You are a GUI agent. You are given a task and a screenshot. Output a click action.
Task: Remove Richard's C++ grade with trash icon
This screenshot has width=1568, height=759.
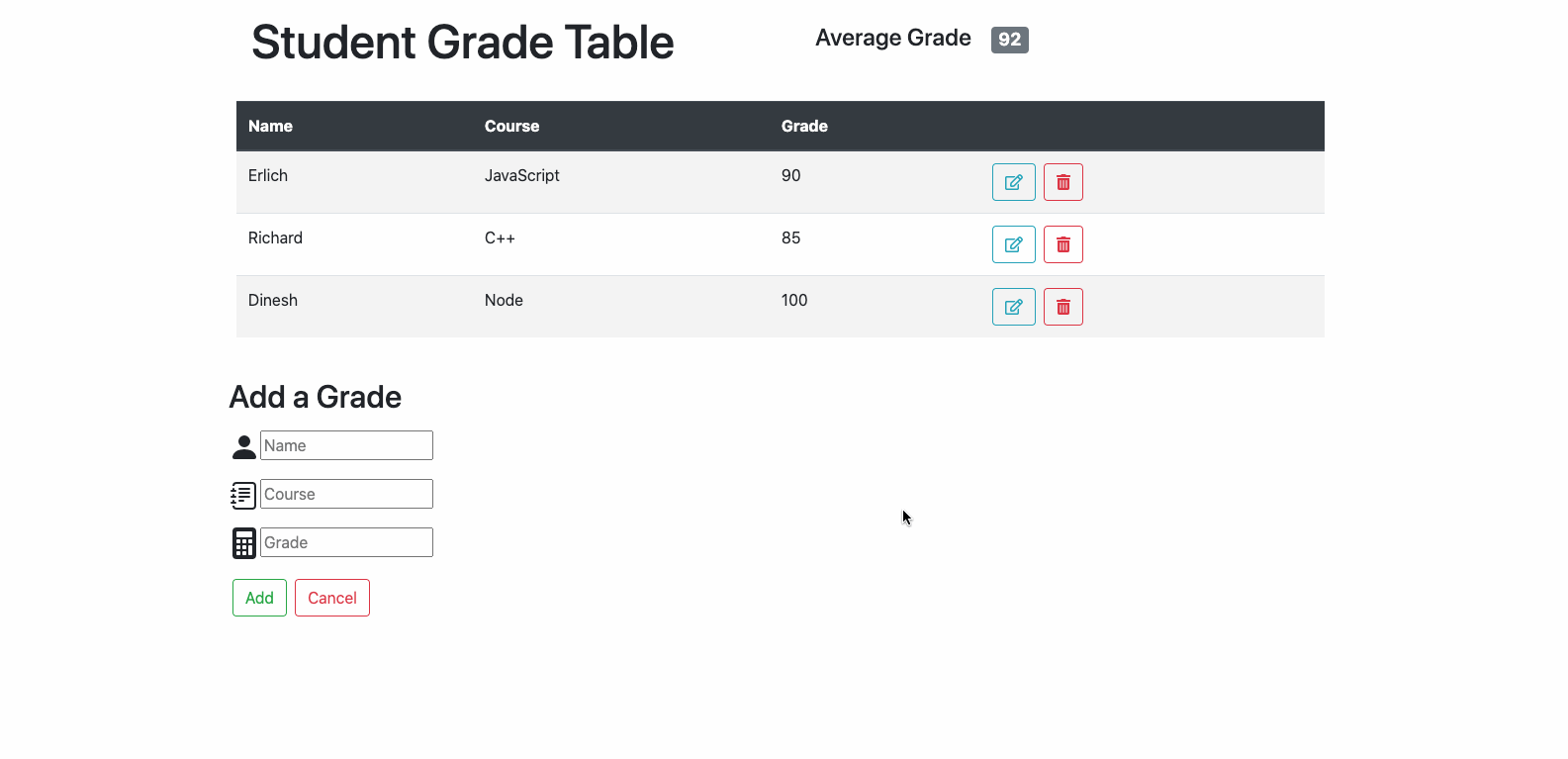click(1062, 244)
